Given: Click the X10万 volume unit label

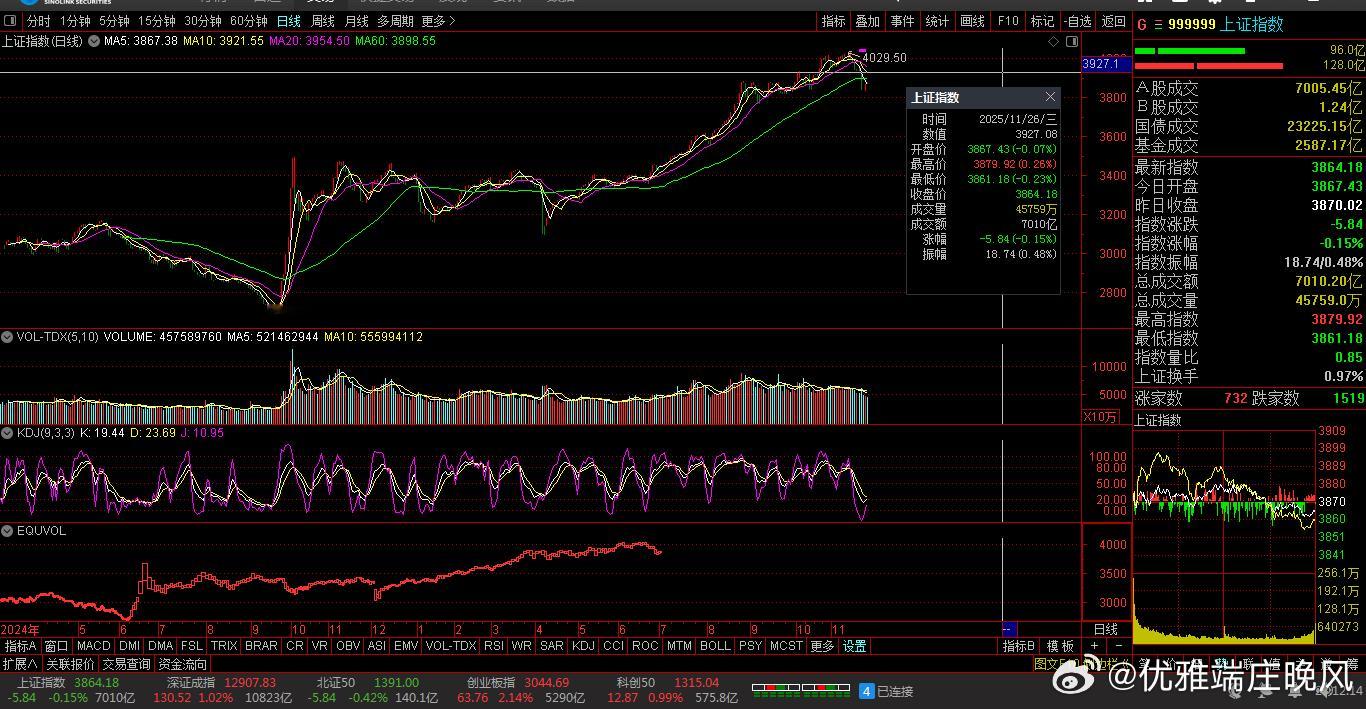Looking at the screenshot, I should click(1101, 417).
